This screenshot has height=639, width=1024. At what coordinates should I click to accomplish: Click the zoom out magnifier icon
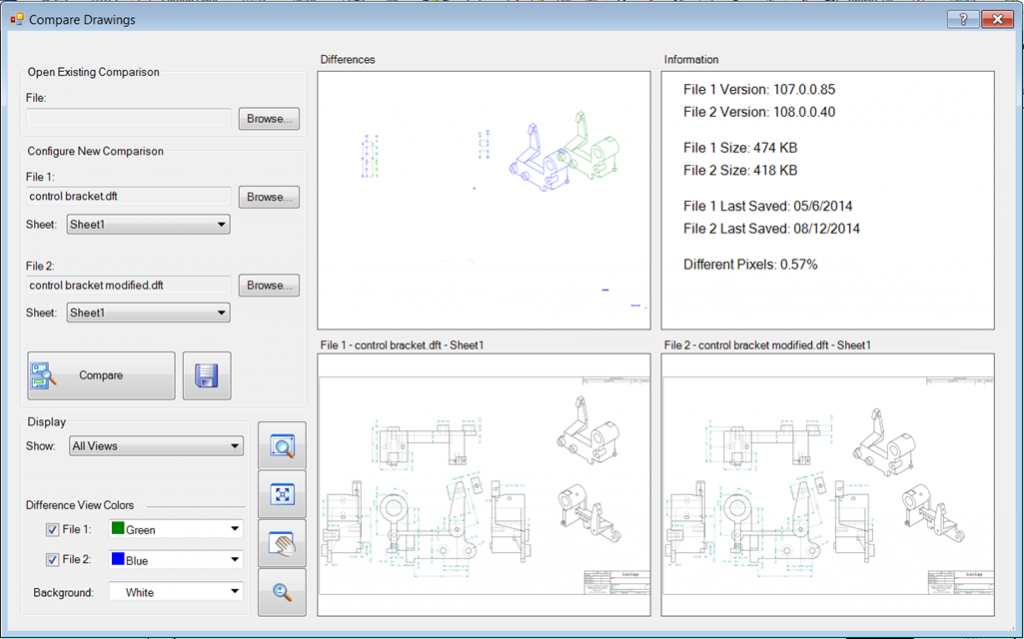point(282,592)
